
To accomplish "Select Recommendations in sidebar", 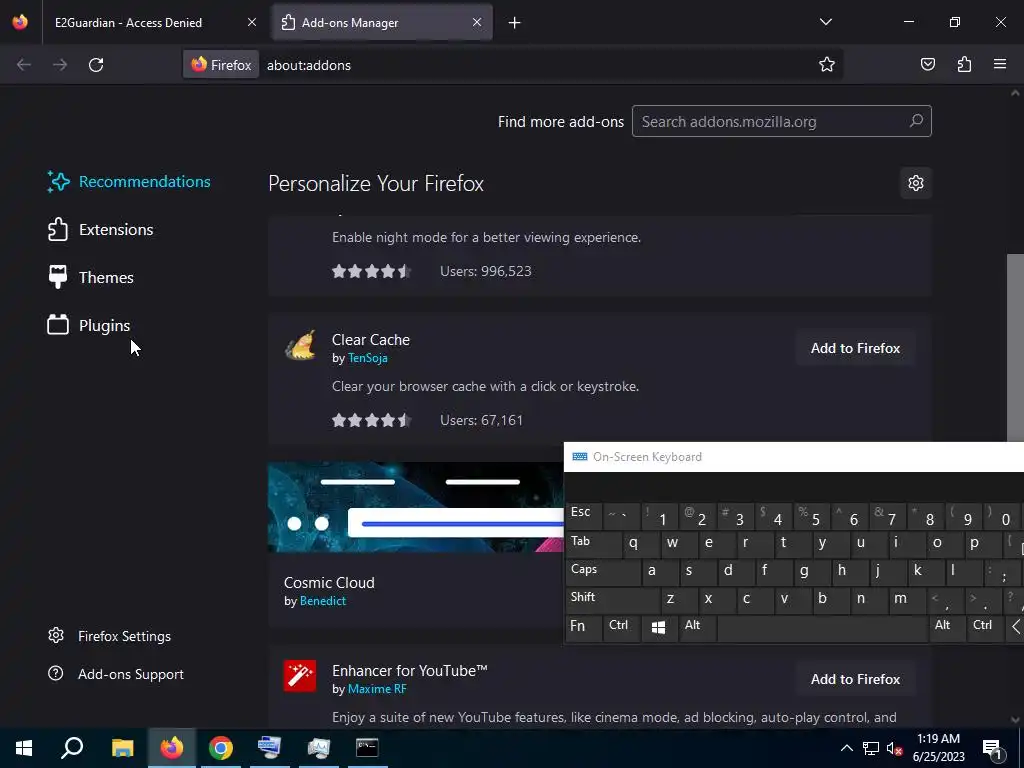I will [129, 182].
